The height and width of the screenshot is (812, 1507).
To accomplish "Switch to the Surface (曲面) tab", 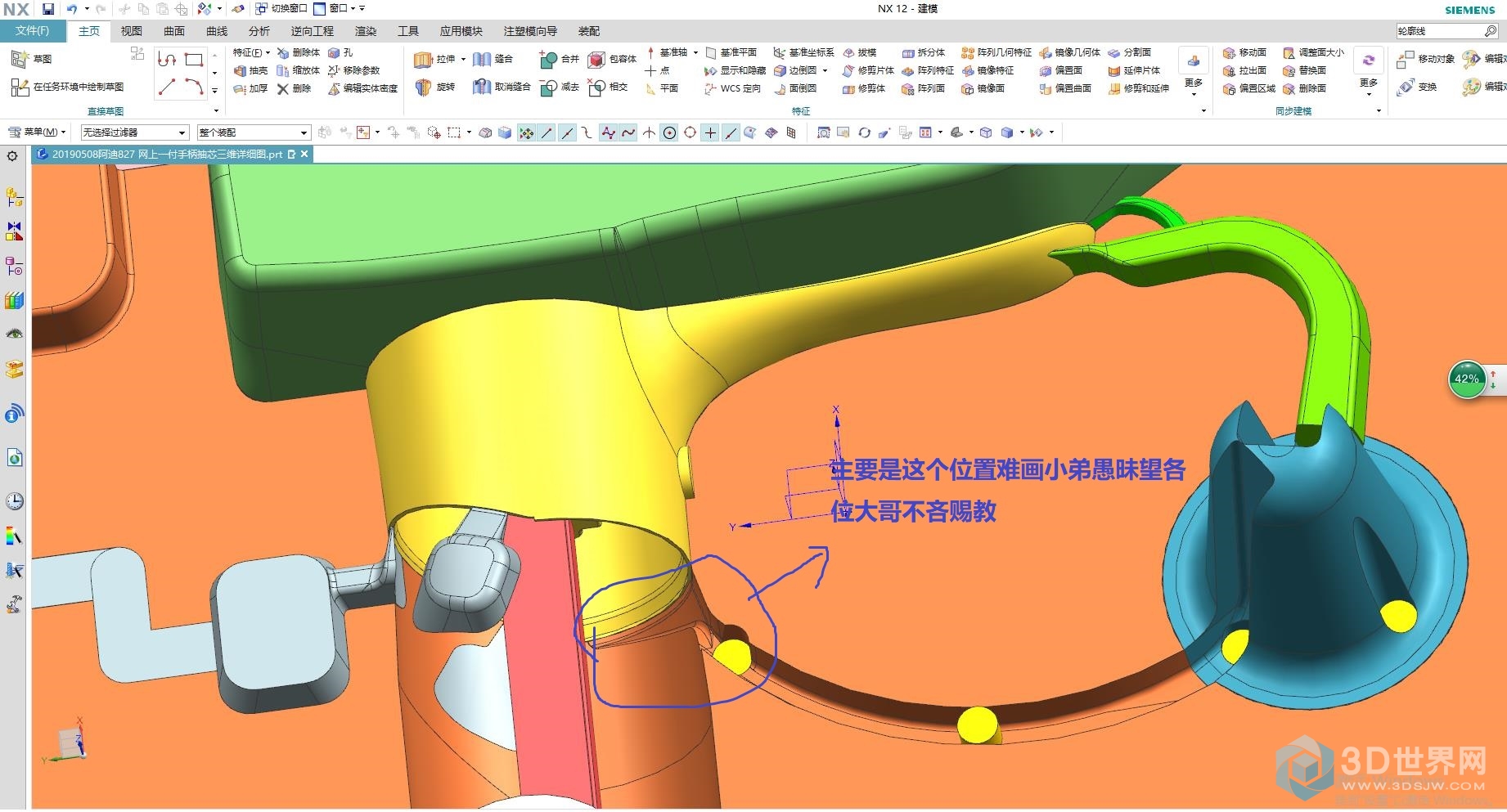I will coord(174,31).
